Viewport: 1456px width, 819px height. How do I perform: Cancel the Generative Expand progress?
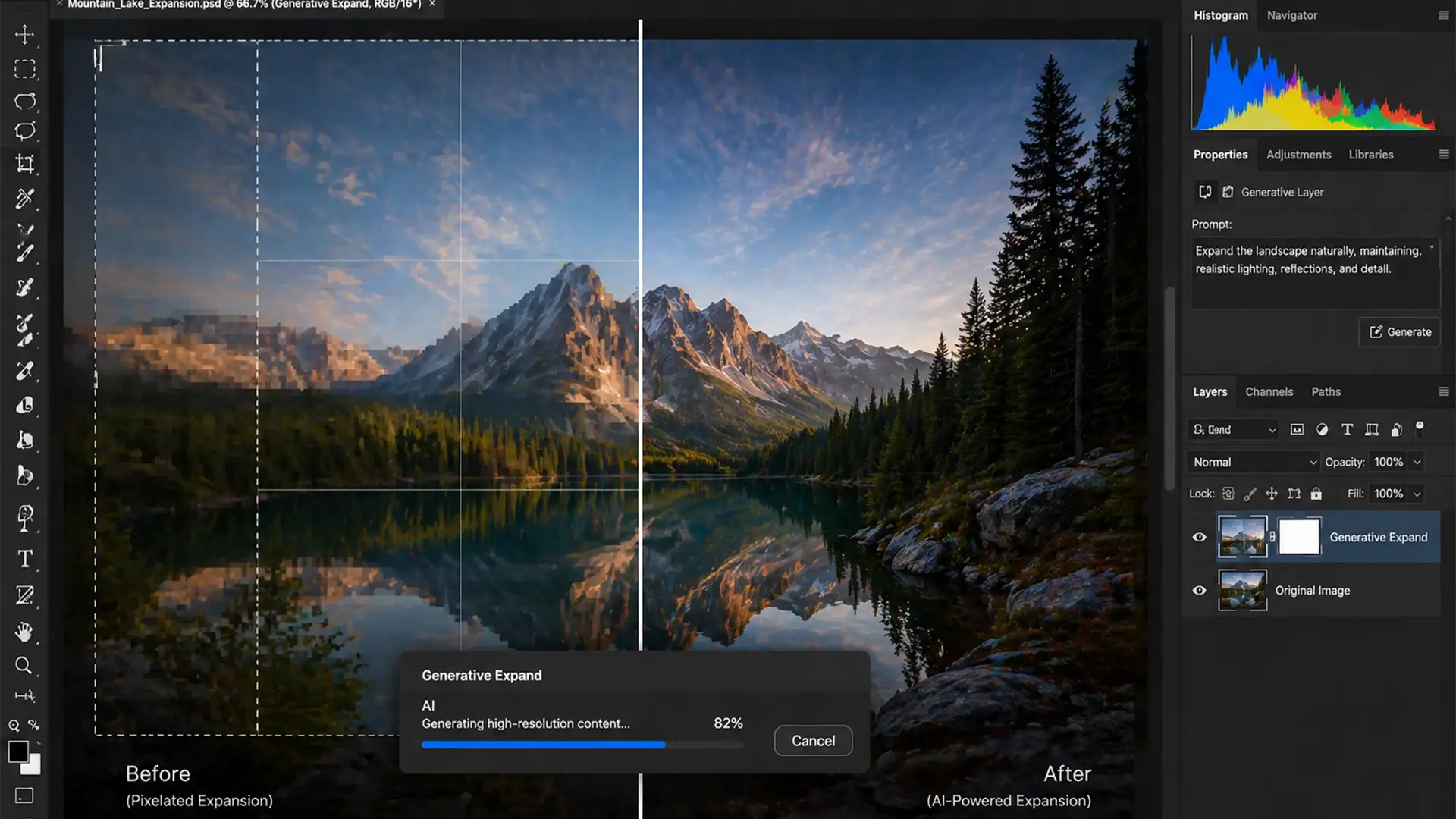(x=813, y=741)
